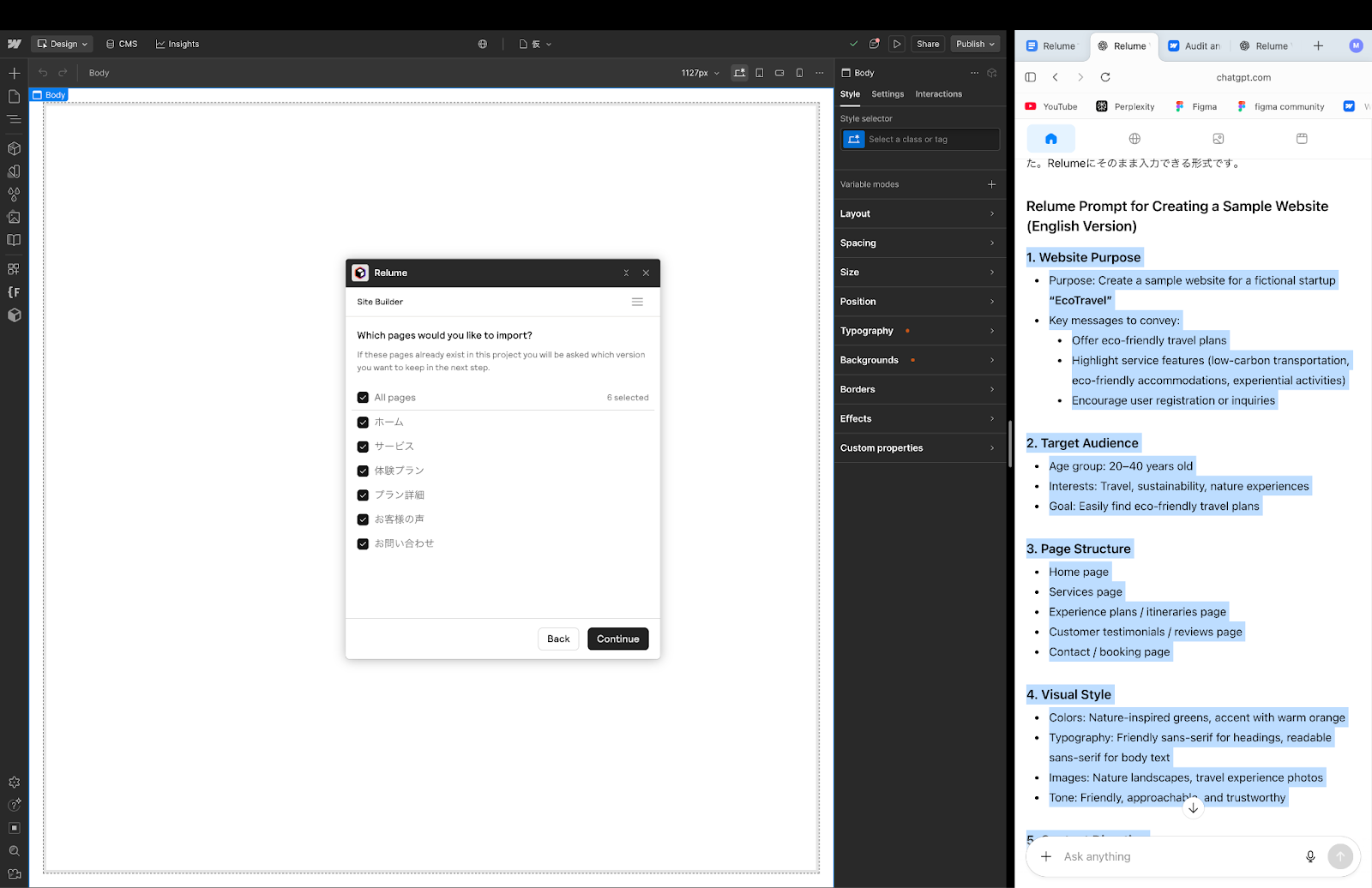
Task: Open the Relume Site Builder hamburger menu
Action: pyautogui.click(x=637, y=302)
